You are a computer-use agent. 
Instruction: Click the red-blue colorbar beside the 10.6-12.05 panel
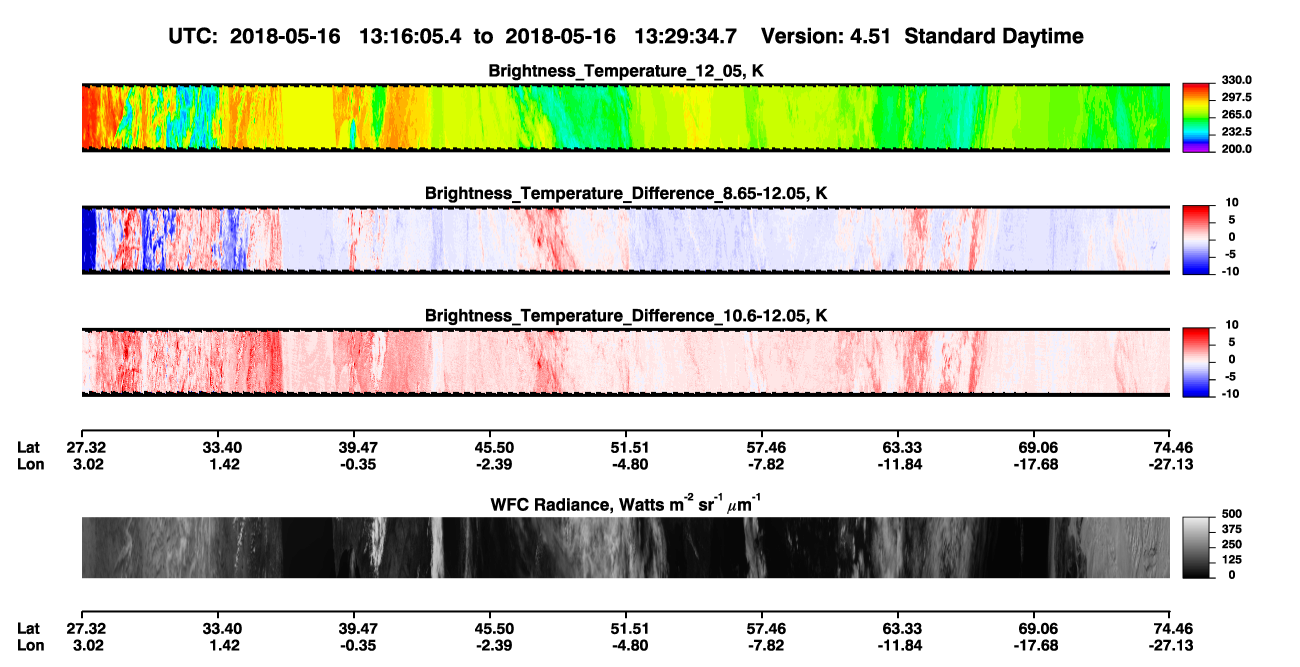1196,362
